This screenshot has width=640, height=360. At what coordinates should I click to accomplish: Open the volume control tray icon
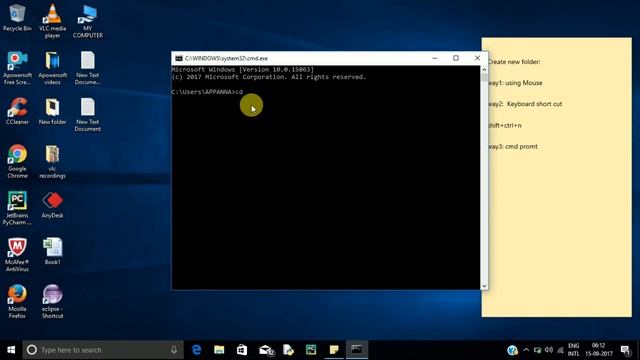tap(549, 350)
